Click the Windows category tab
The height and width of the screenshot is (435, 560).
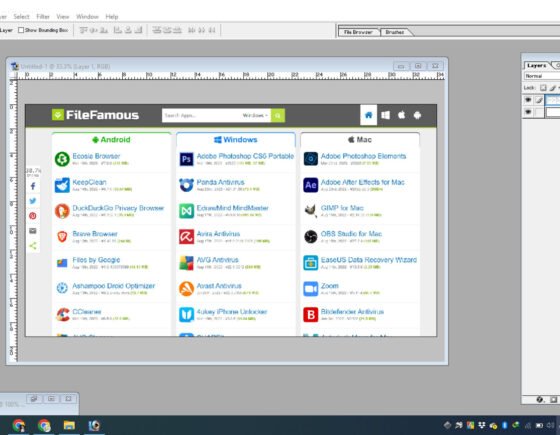[236, 140]
